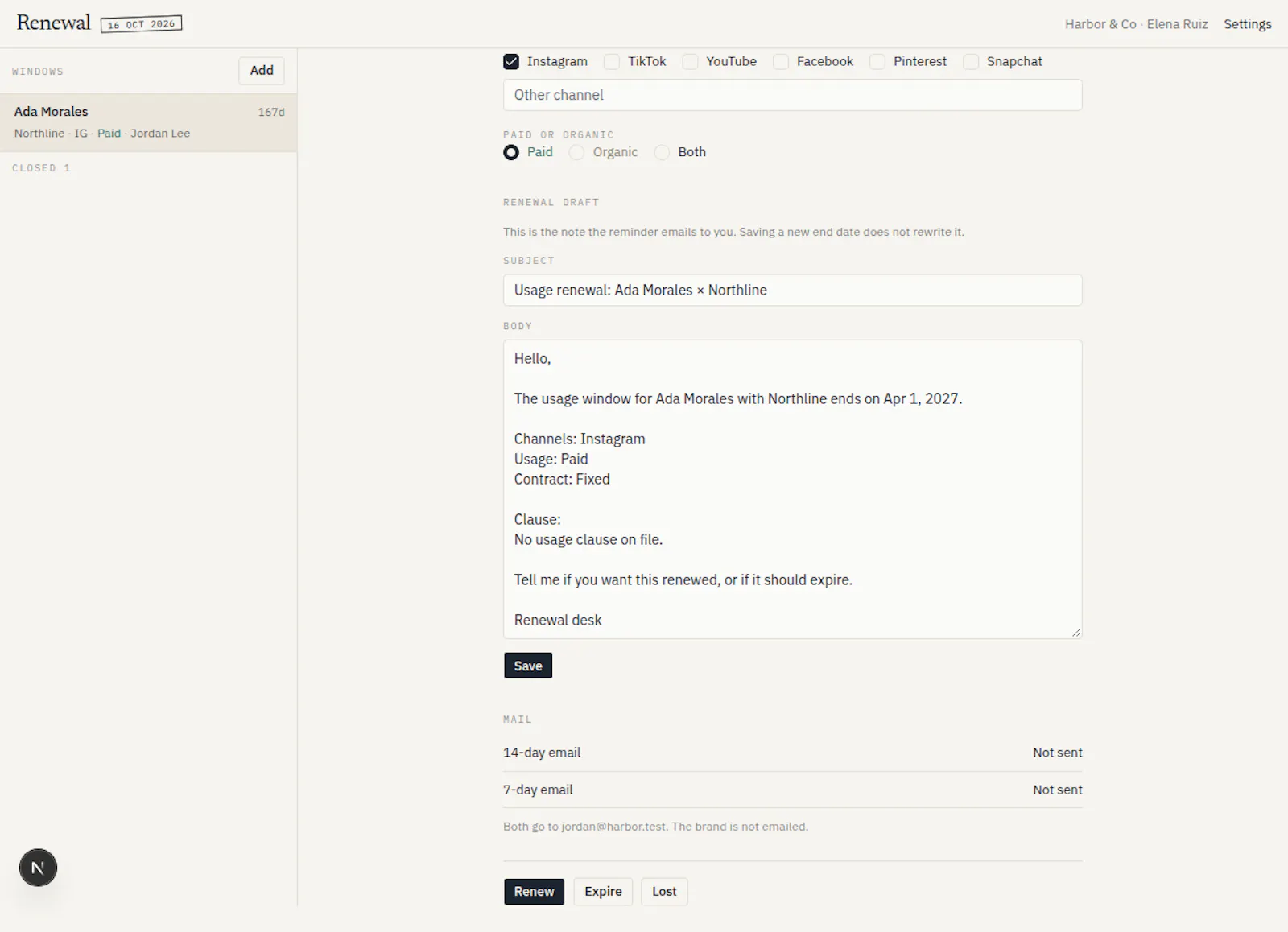Image resolution: width=1288 pixels, height=932 pixels.
Task: Click into the email Body textarea
Action: (792, 489)
